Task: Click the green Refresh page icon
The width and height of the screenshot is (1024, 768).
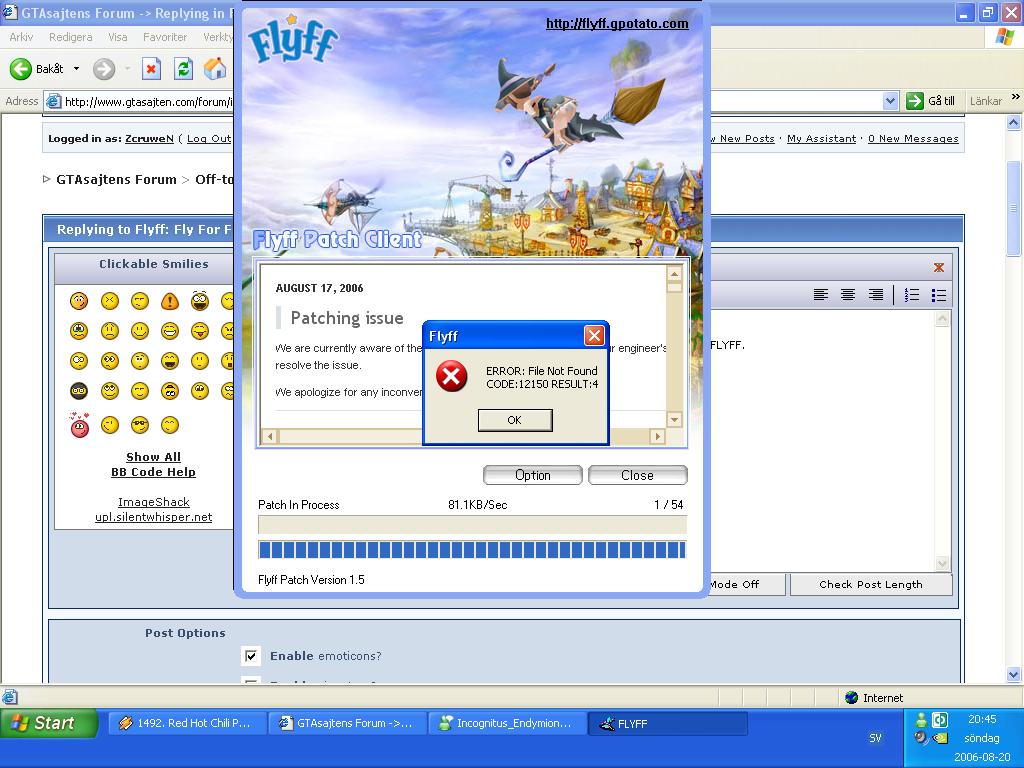Action: point(184,69)
